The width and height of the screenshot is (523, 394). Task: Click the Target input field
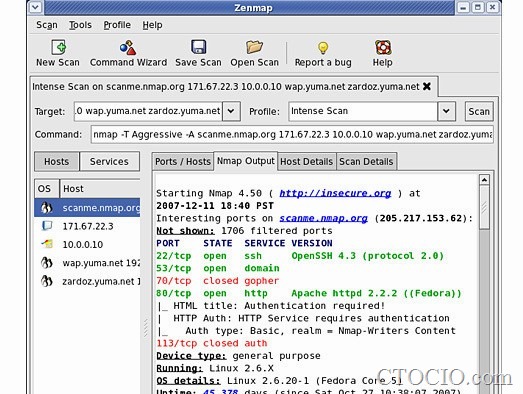click(x=148, y=111)
